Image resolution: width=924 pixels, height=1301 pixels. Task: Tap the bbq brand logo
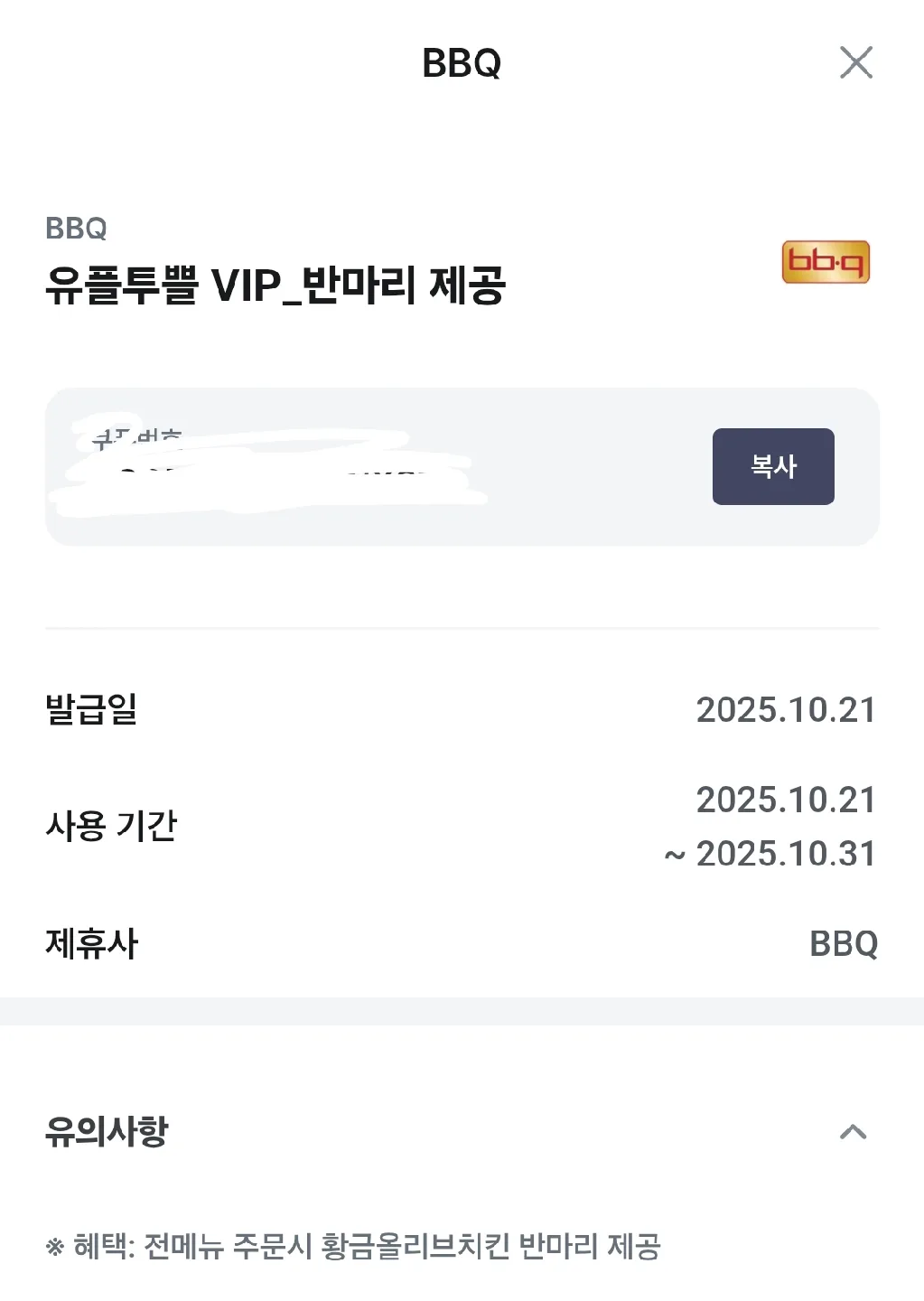click(826, 262)
